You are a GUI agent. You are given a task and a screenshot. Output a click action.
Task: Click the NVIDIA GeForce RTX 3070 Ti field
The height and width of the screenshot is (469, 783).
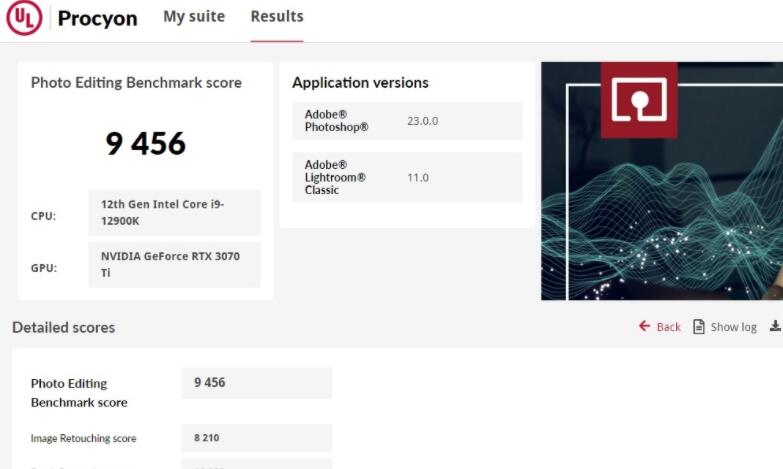coord(174,264)
